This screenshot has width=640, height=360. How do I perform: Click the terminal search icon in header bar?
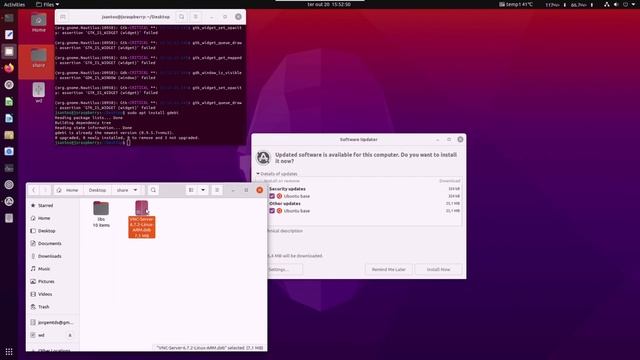(x=182, y=17)
